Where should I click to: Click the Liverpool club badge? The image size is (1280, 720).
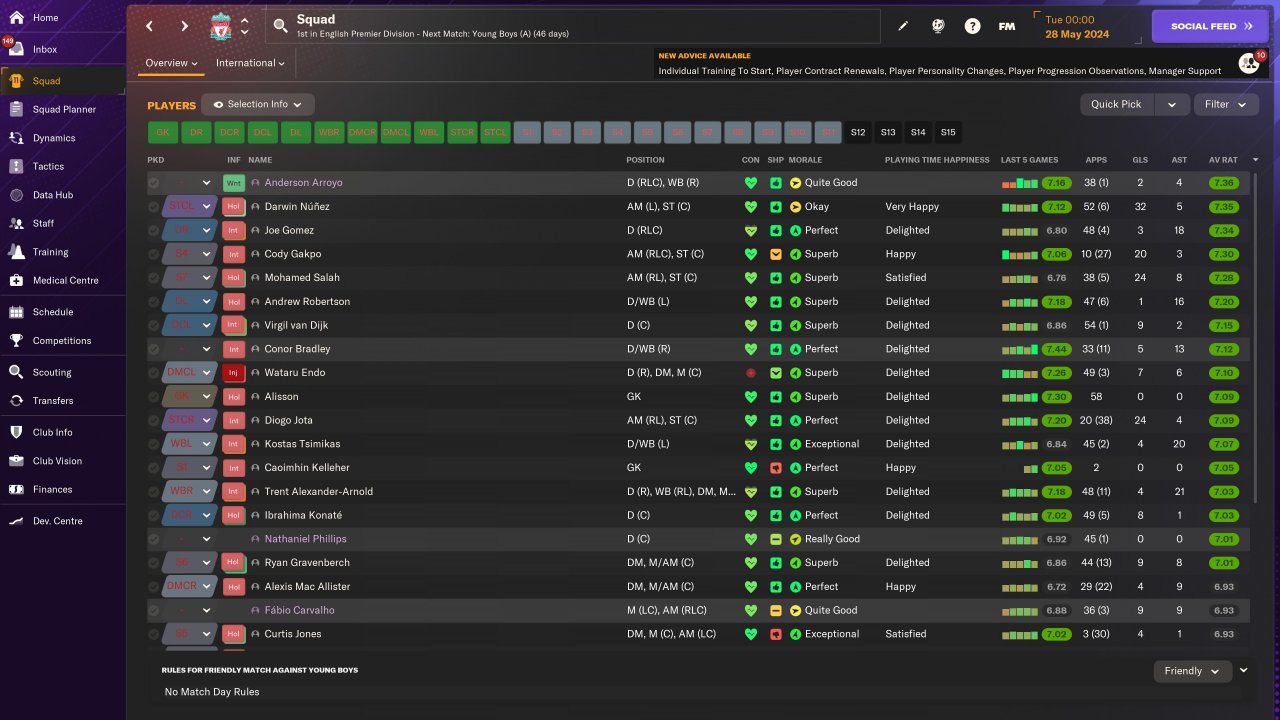coord(220,26)
